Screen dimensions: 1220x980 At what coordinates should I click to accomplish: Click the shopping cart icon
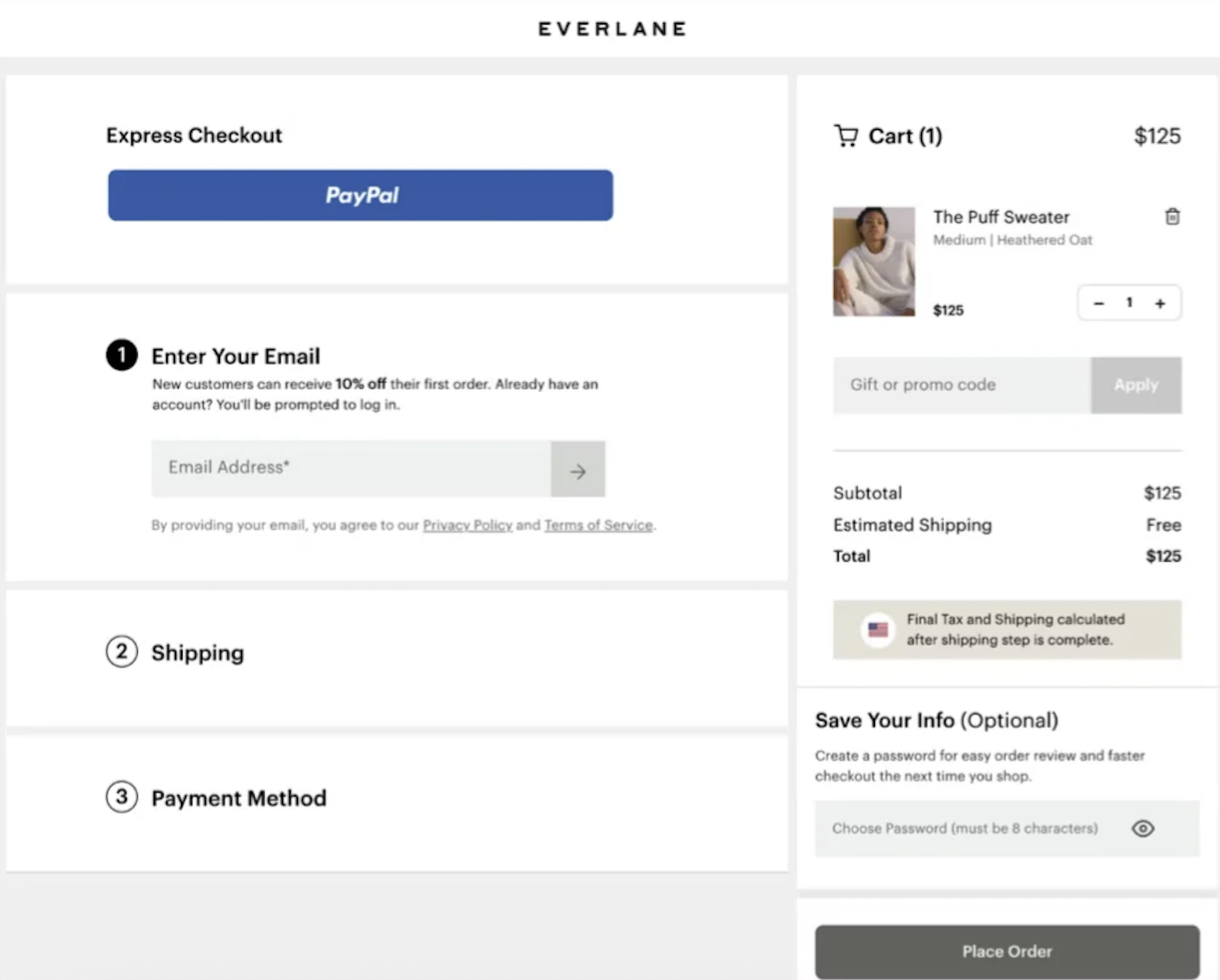coord(846,136)
